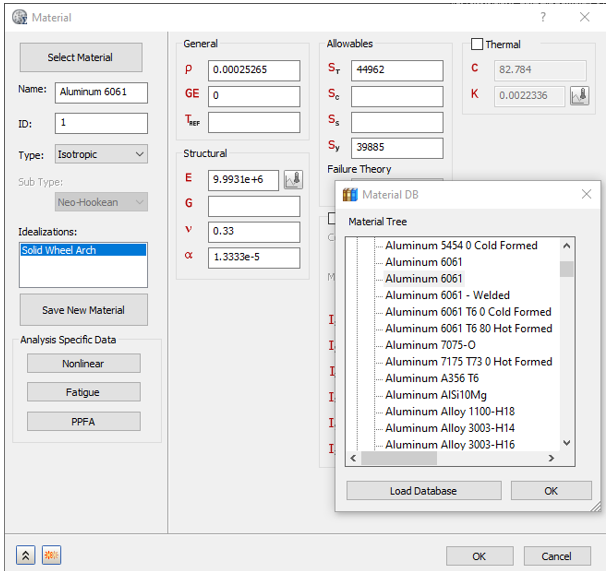Enable the Thermal checkbox
Viewport: 608px width, 571px height.
477,44
